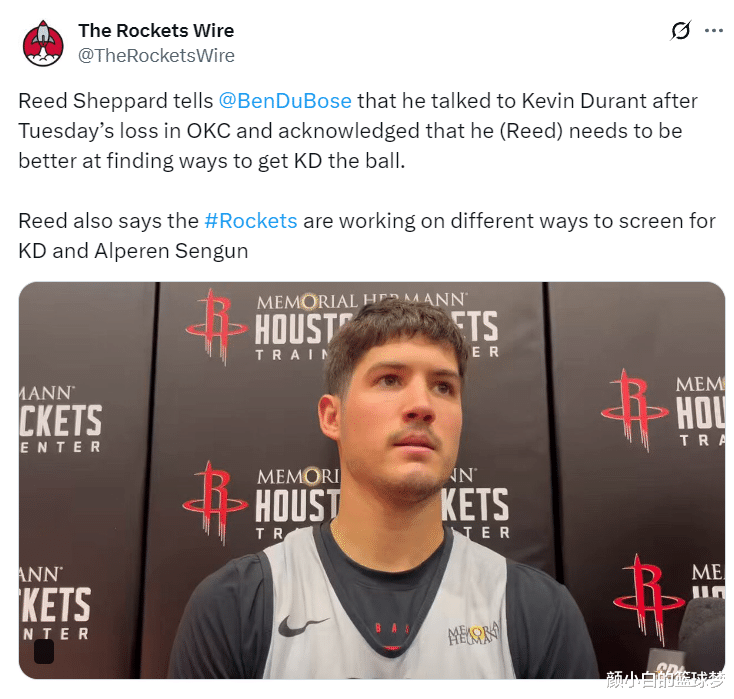
Task: Click the Chinese watermark text
Action: point(665,679)
